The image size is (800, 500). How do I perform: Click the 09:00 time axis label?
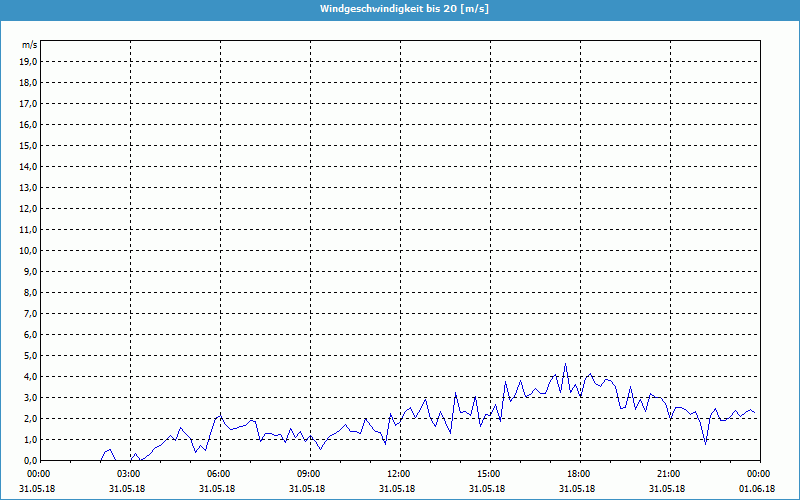pos(308,474)
